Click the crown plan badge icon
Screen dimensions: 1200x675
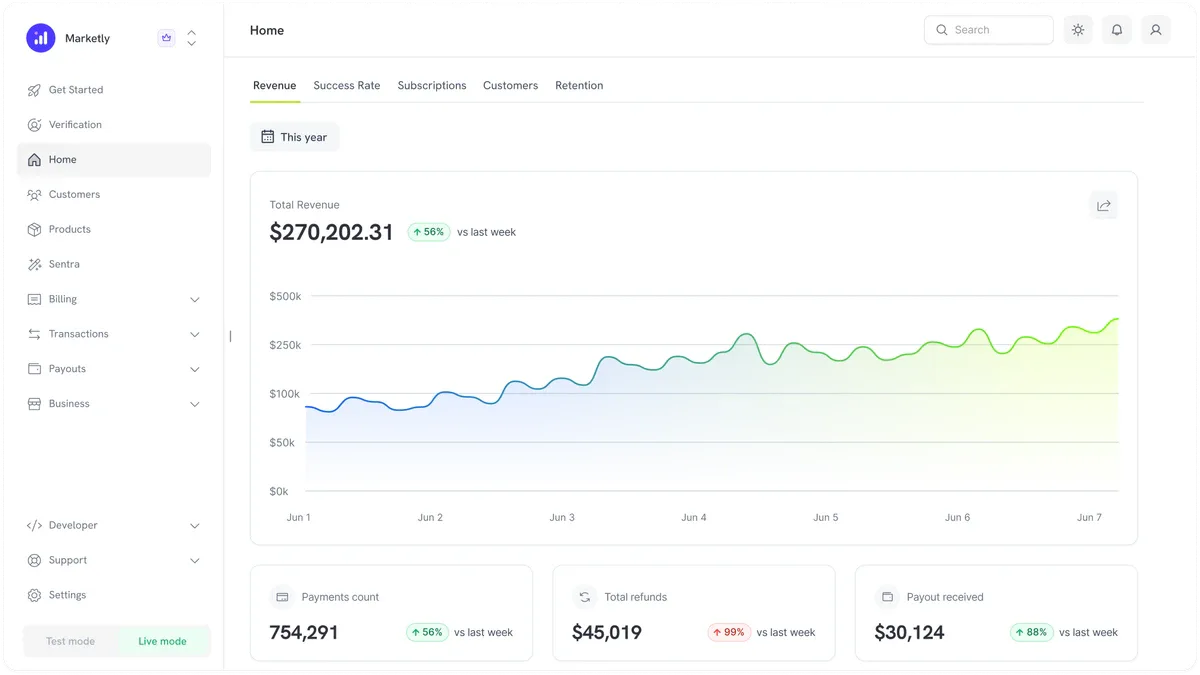point(166,38)
